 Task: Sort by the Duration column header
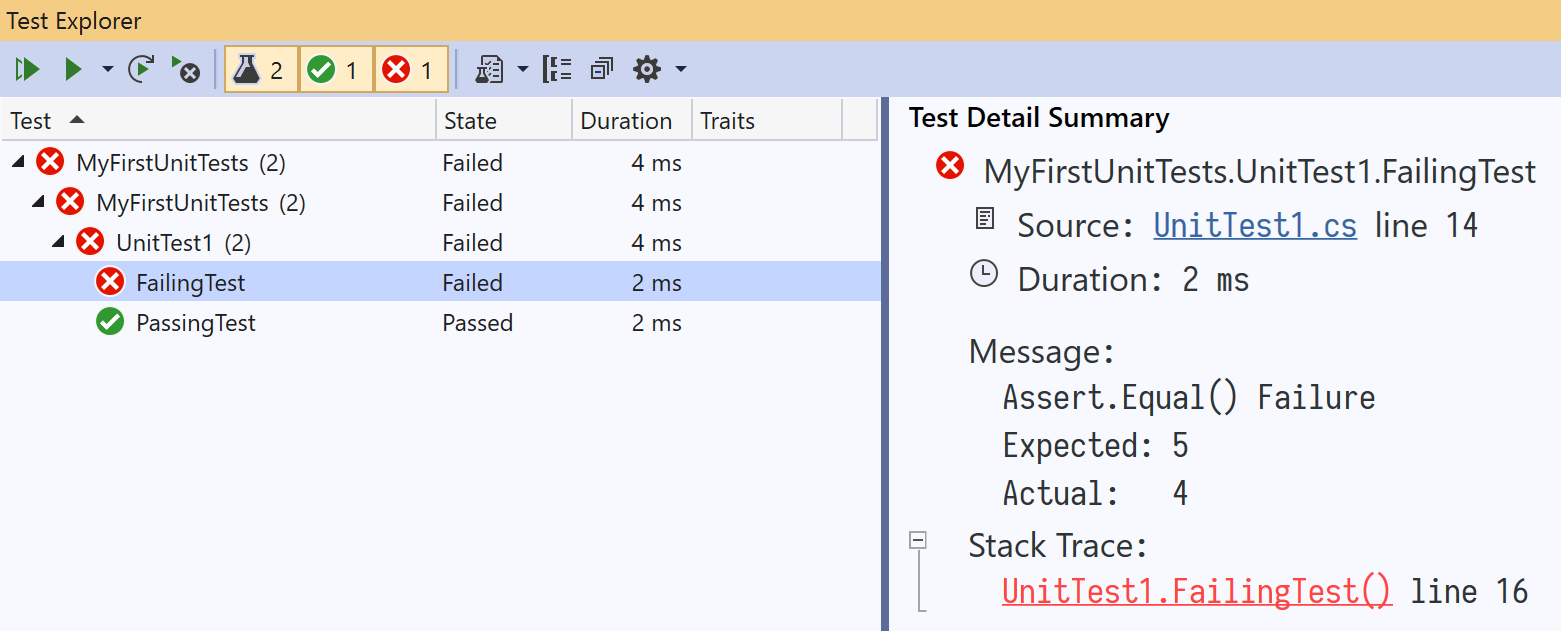(632, 121)
